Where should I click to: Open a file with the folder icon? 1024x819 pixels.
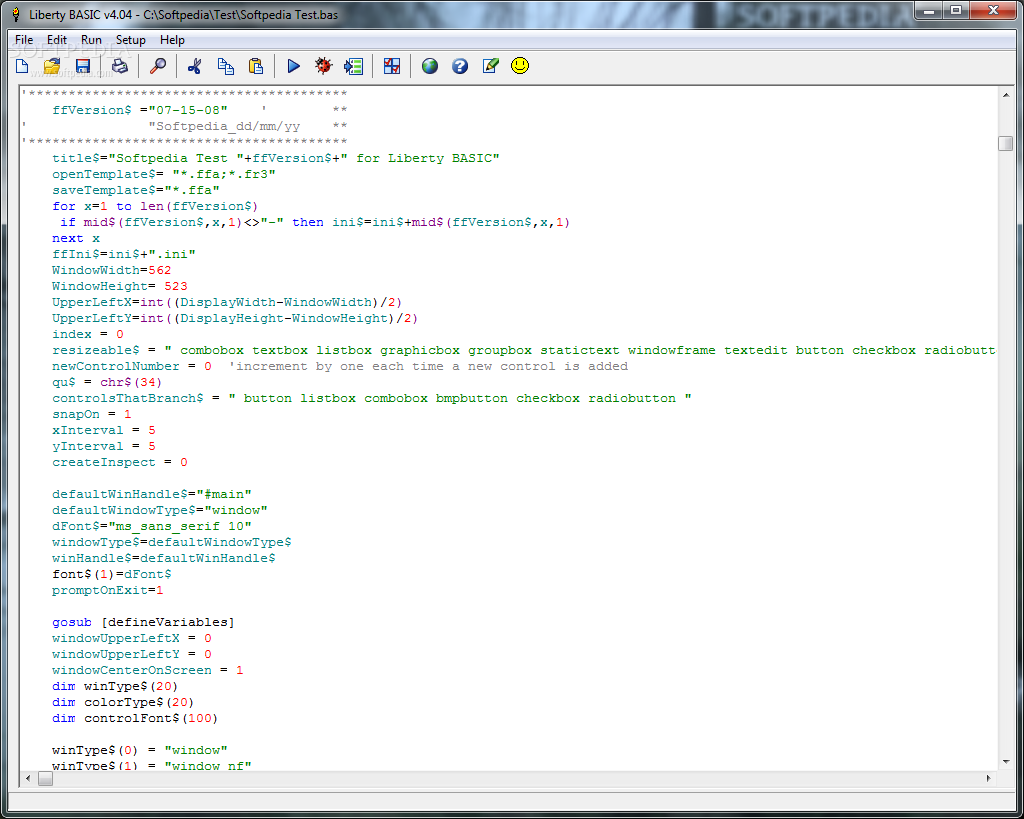click(x=52, y=66)
